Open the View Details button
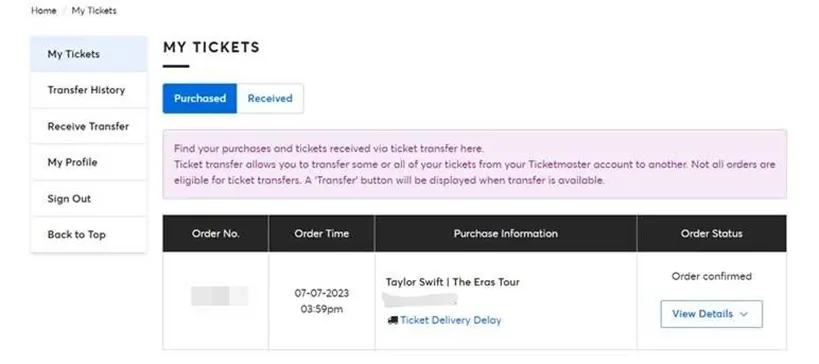The image size is (819, 364). tap(711, 314)
